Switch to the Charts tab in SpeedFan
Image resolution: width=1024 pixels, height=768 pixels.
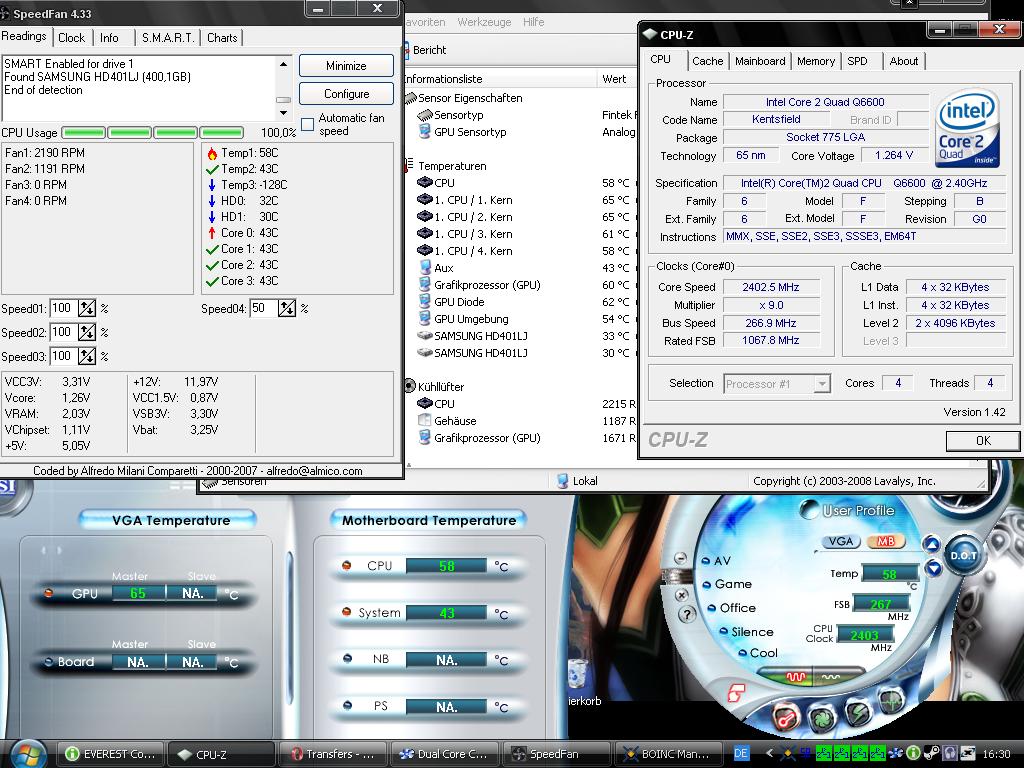pos(222,38)
